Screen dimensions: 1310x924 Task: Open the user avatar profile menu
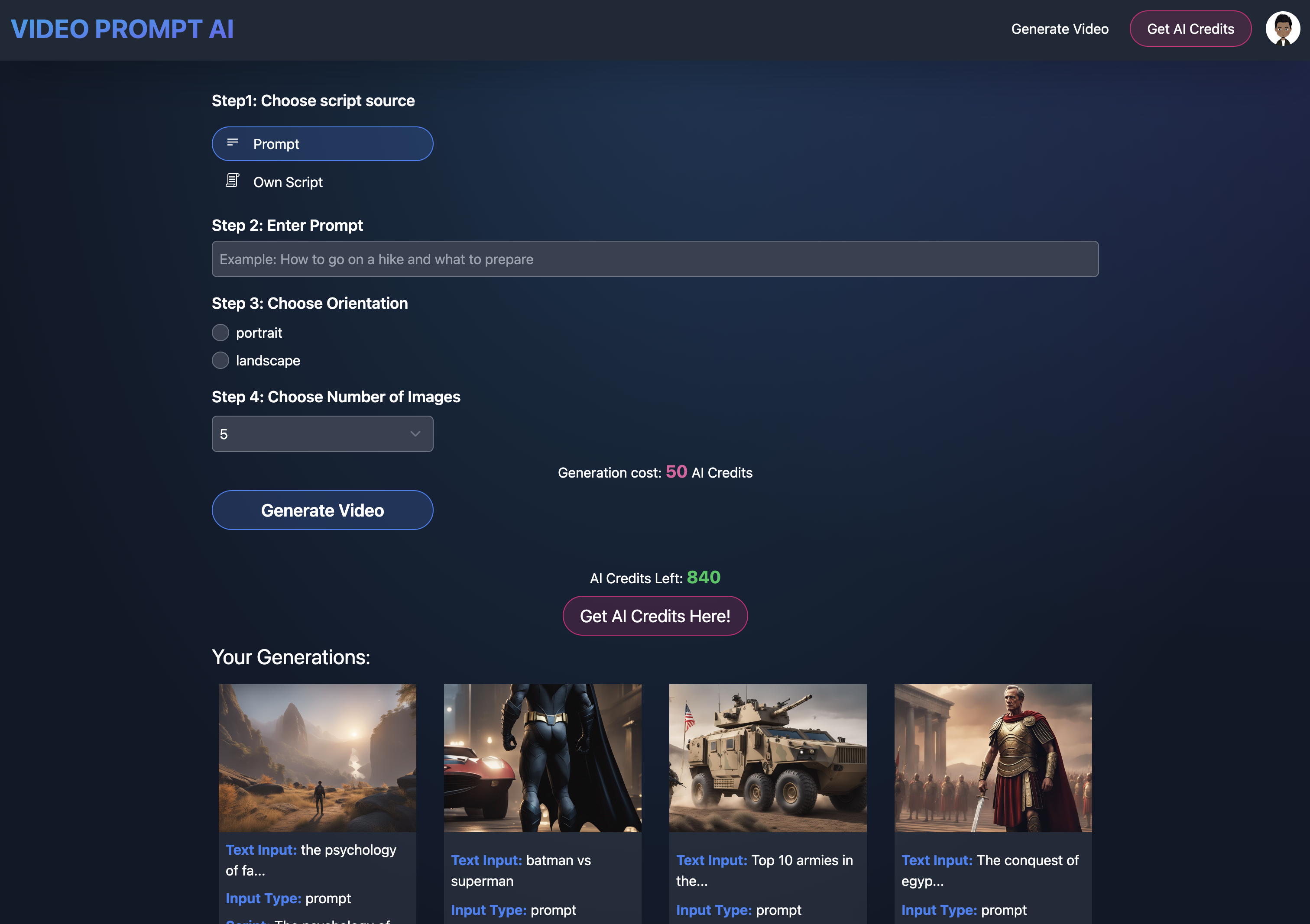(x=1282, y=29)
